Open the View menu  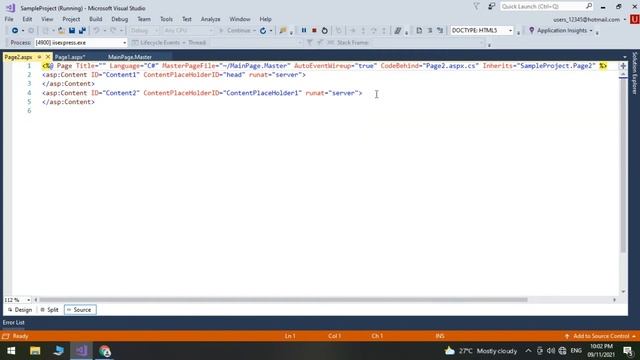coord(47,19)
